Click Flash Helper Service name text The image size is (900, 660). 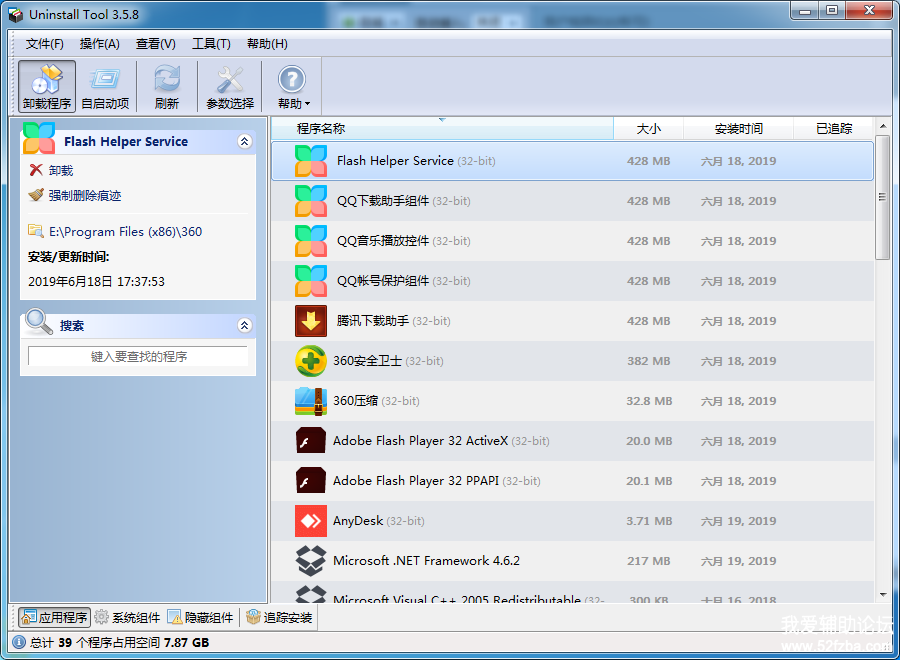pos(395,161)
